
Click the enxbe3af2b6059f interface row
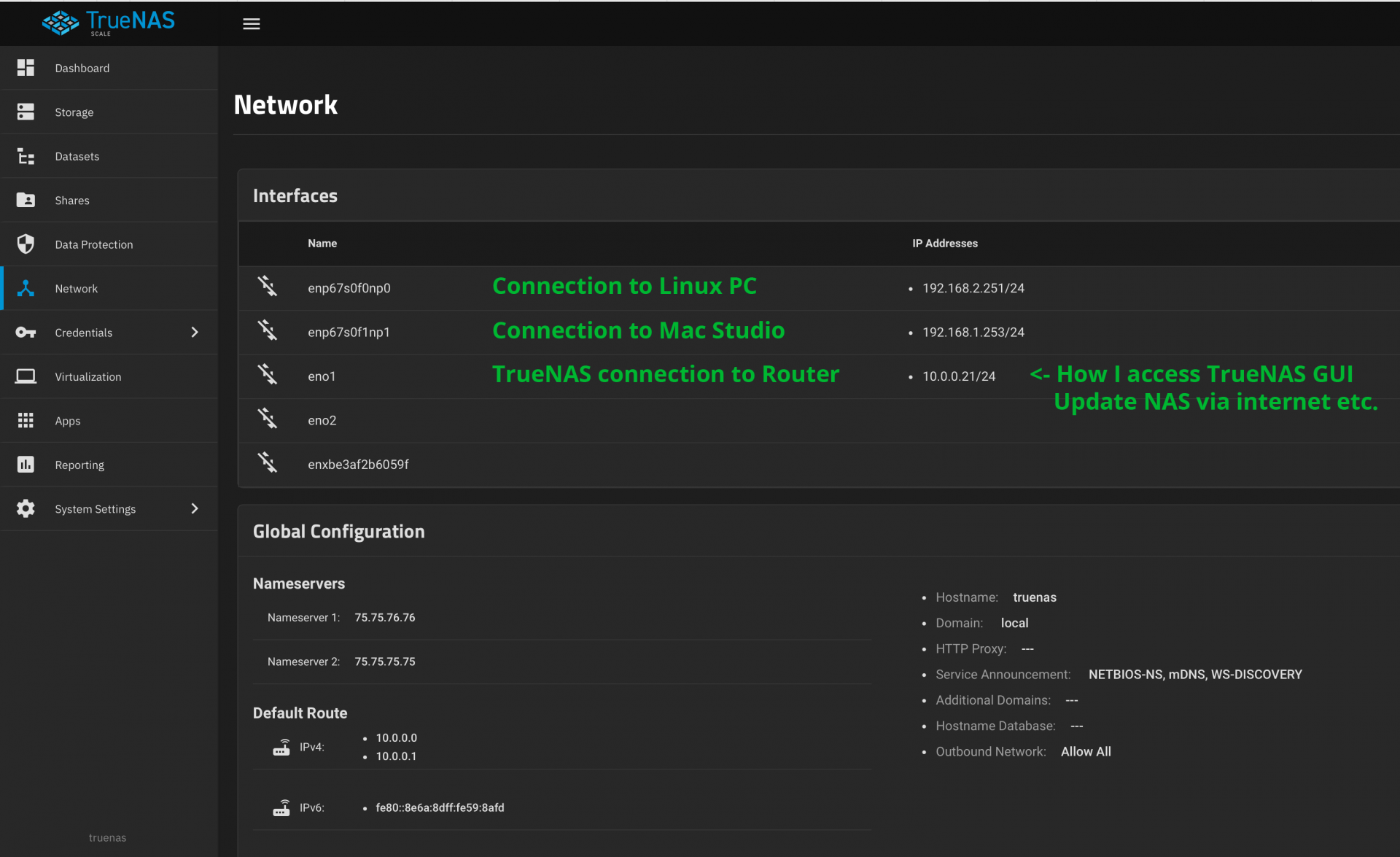click(x=819, y=465)
